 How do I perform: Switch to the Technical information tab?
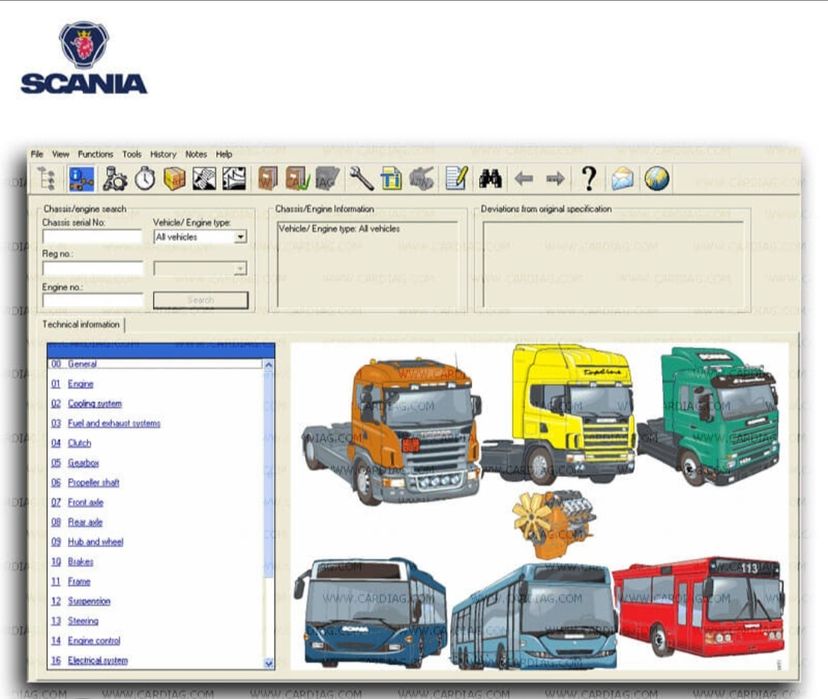pos(81,324)
